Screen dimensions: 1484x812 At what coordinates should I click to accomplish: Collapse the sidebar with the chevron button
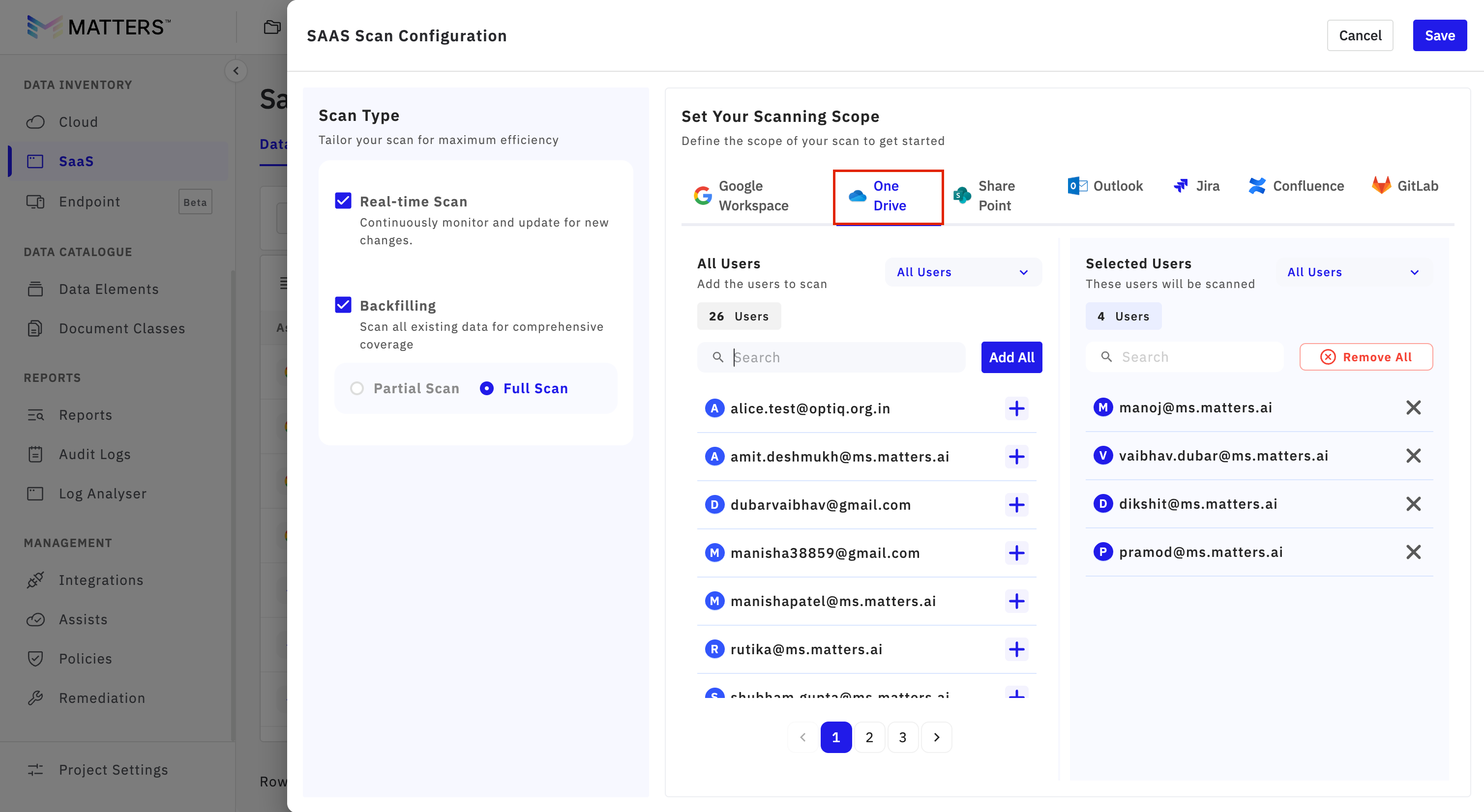pyautogui.click(x=236, y=71)
